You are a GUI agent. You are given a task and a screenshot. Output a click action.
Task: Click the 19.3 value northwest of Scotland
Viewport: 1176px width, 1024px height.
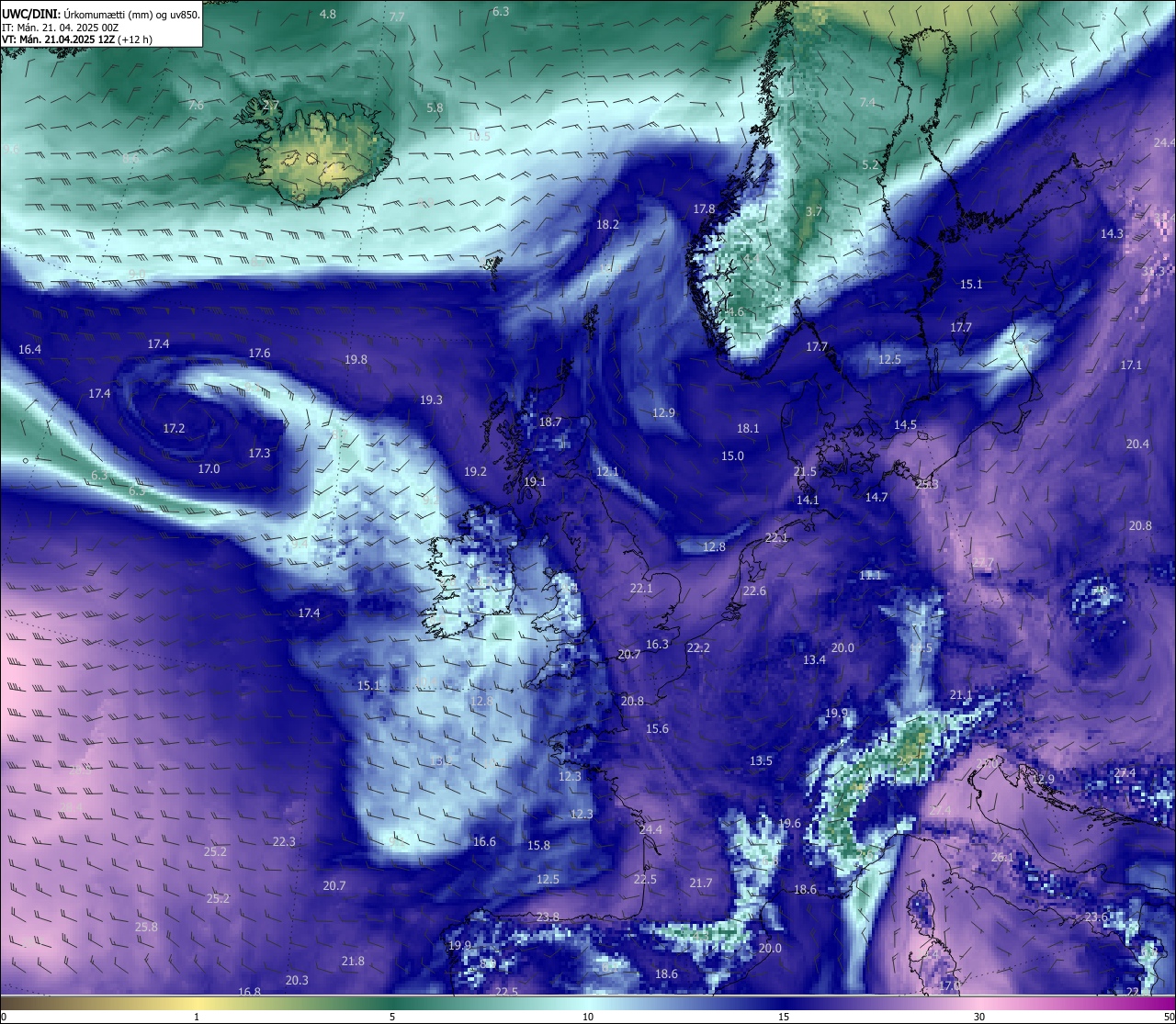(431, 399)
